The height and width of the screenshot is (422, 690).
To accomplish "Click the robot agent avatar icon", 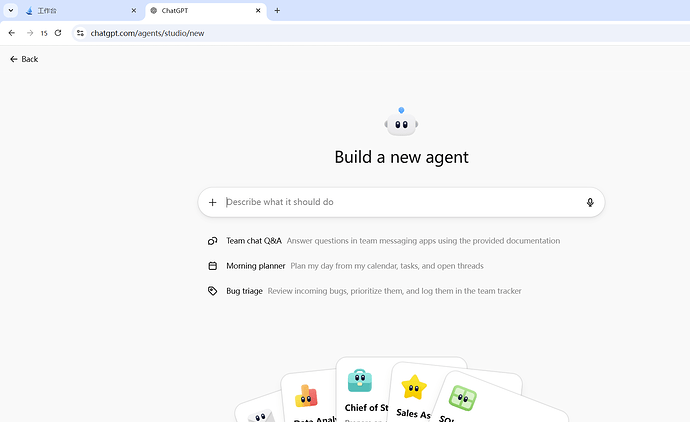I will point(401,122).
